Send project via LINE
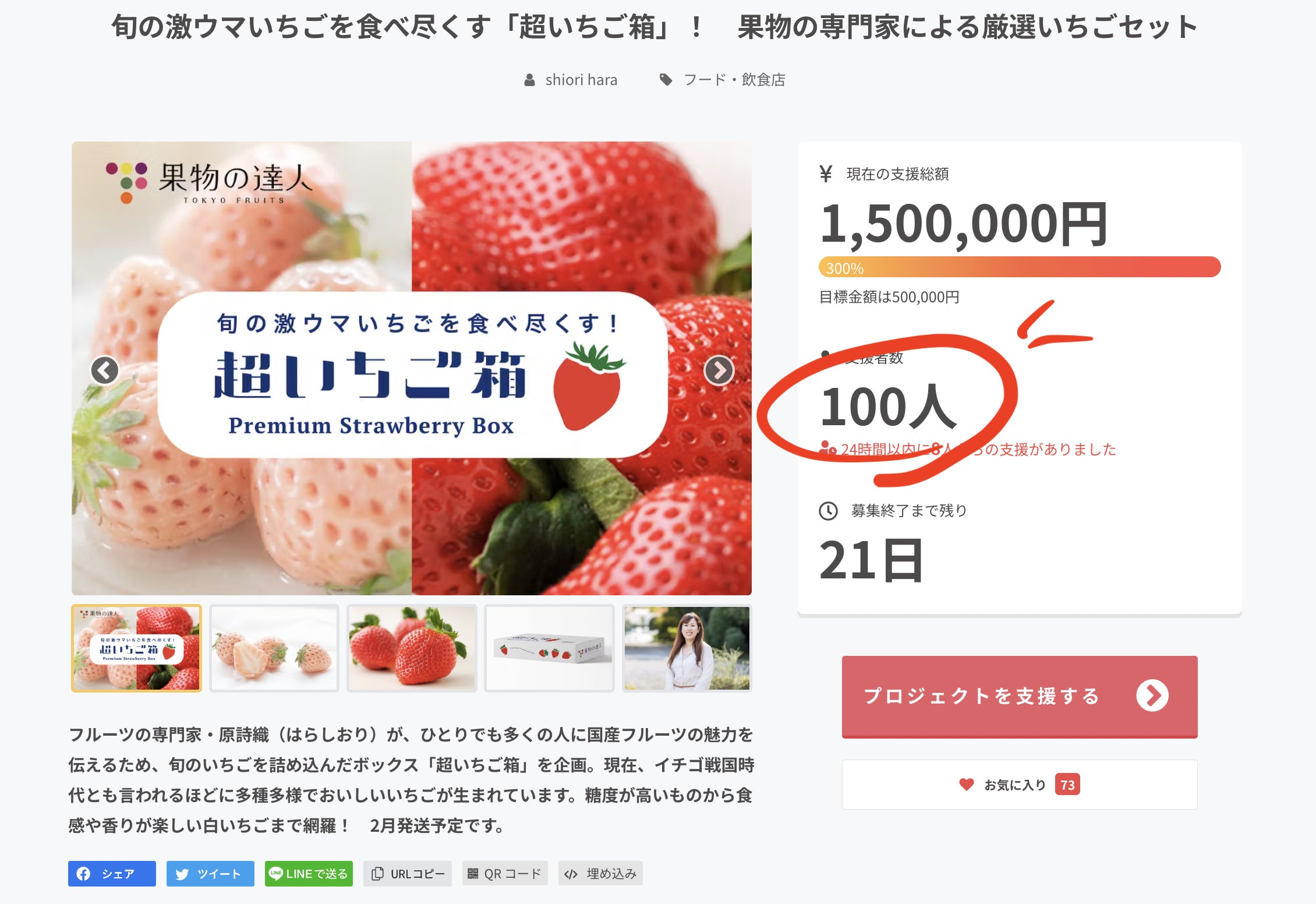 (309, 874)
